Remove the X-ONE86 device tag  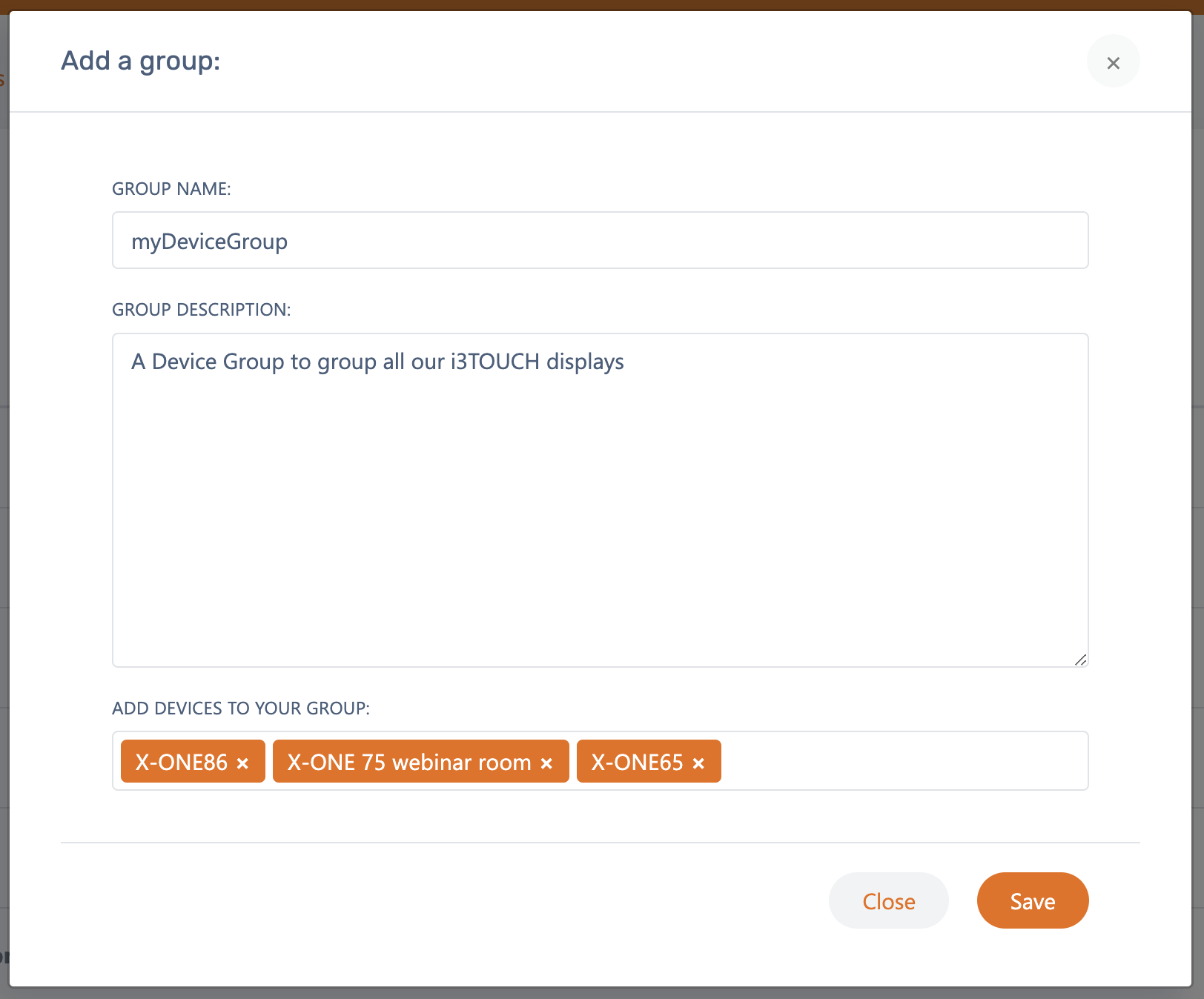(x=242, y=763)
